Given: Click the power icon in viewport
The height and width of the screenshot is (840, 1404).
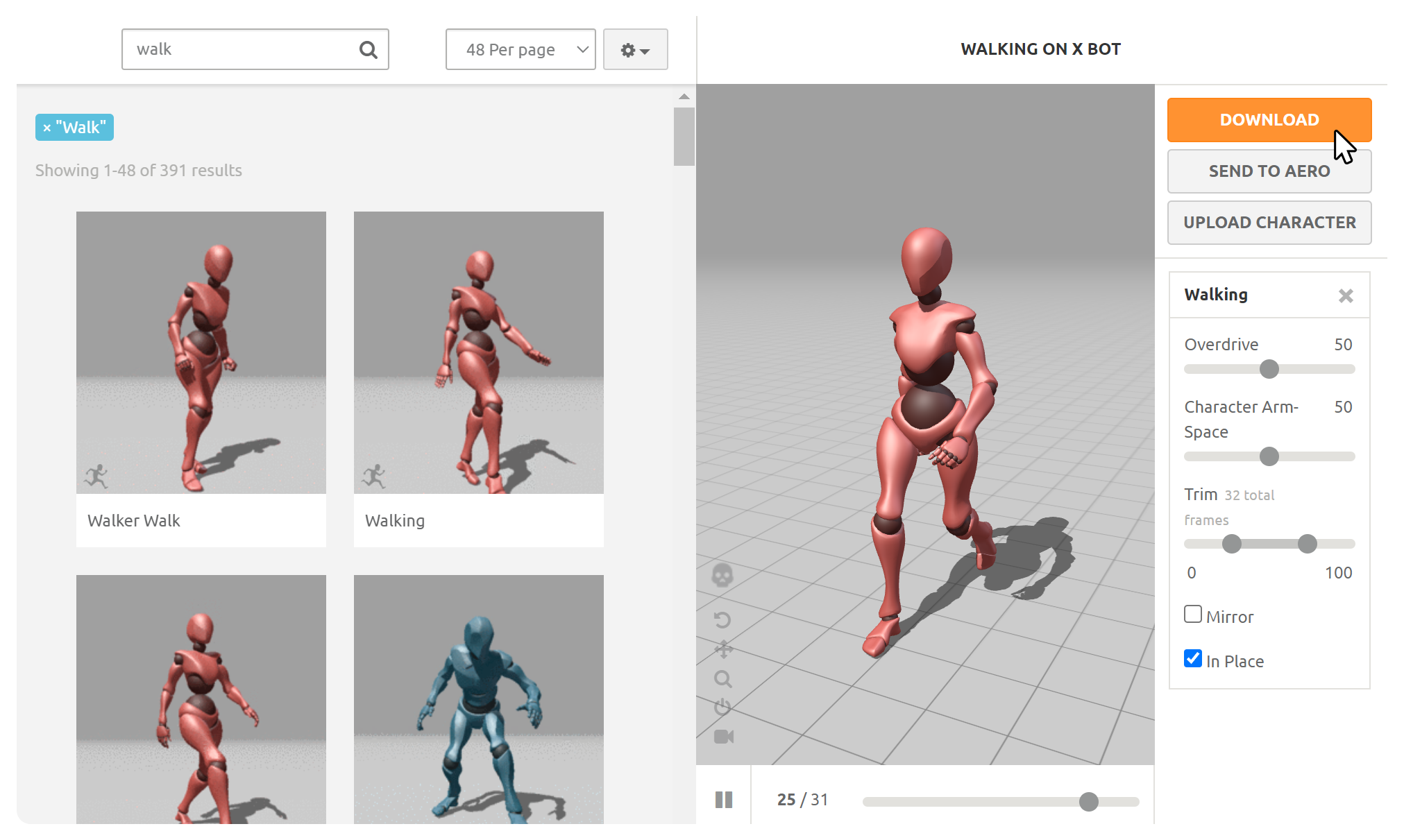Looking at the screenshot, I should coord(722,707).
